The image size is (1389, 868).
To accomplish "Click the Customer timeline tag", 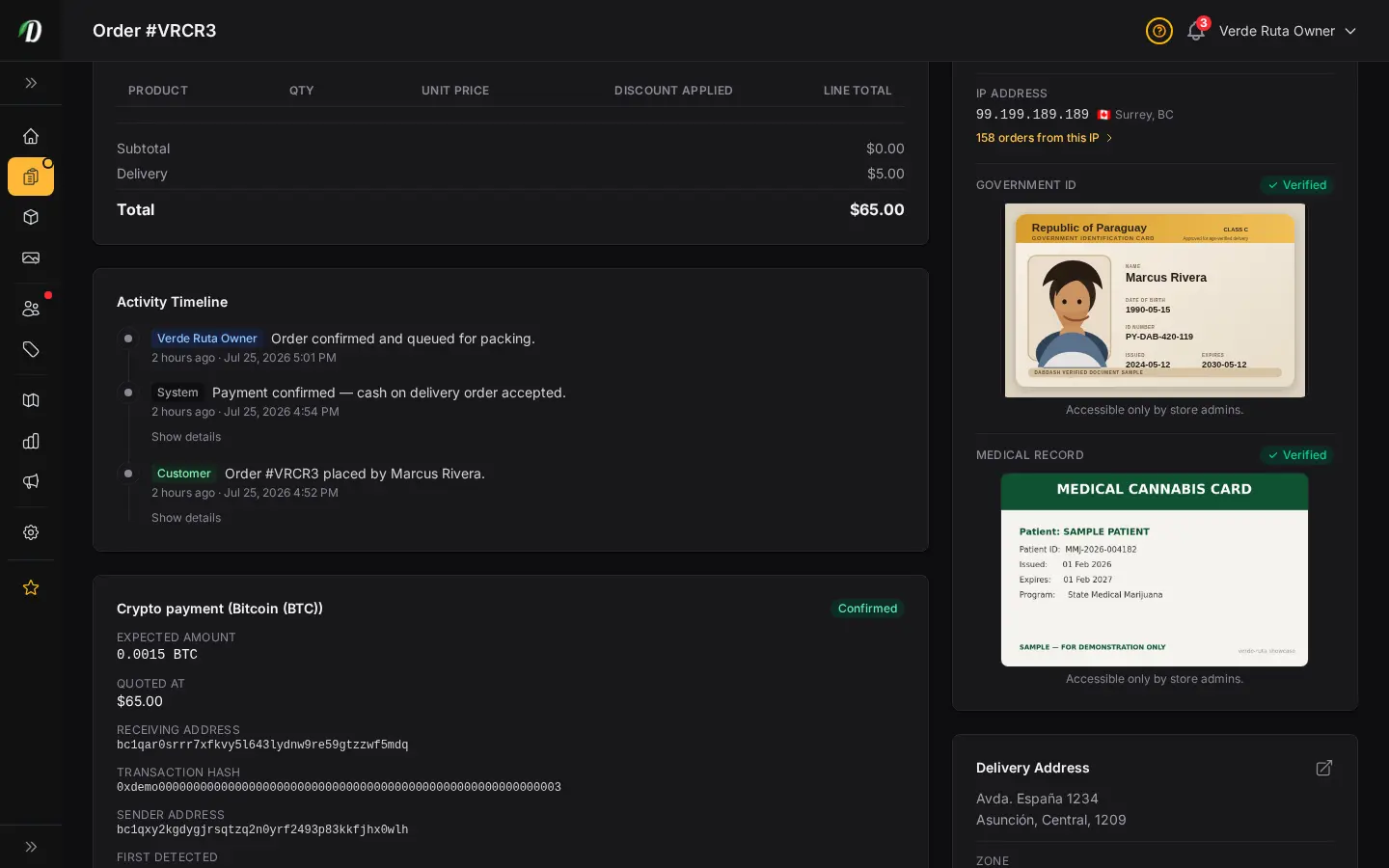I will click(183, 474).
